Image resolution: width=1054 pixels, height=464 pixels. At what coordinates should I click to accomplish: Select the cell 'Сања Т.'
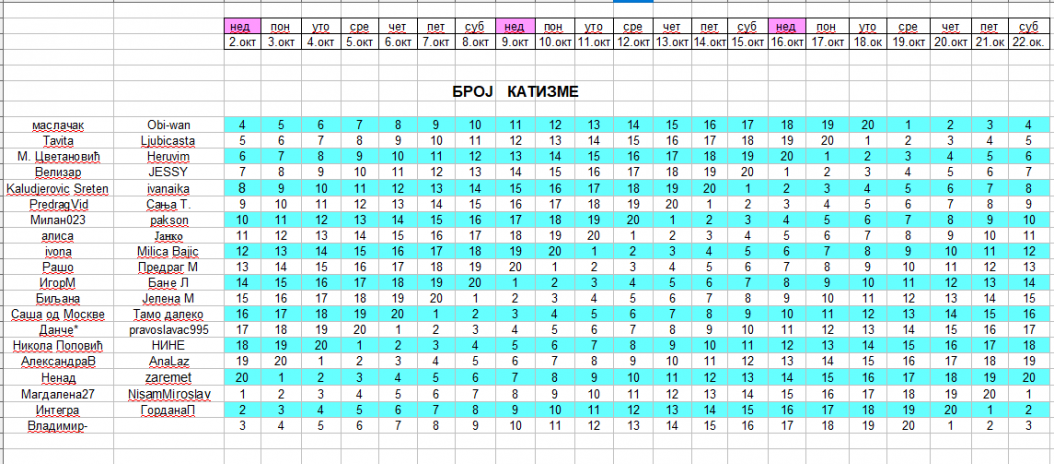pos(169,204)
